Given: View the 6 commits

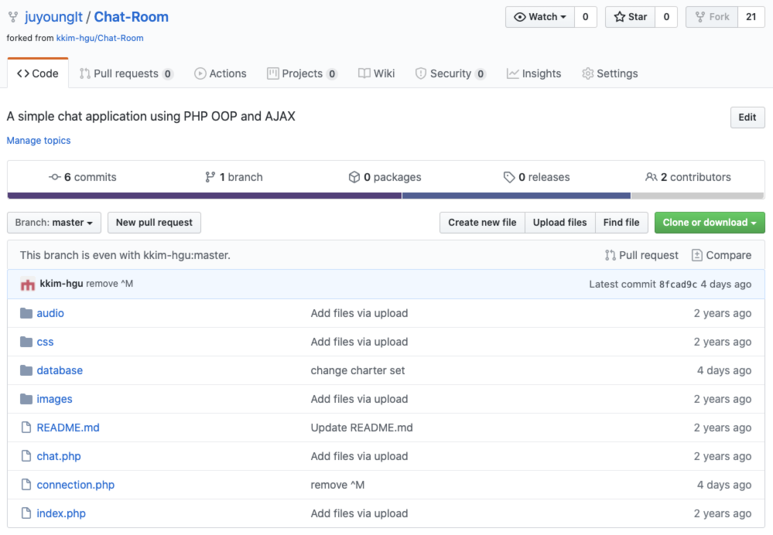Looking at the screenshot, I should coord(83,177).
